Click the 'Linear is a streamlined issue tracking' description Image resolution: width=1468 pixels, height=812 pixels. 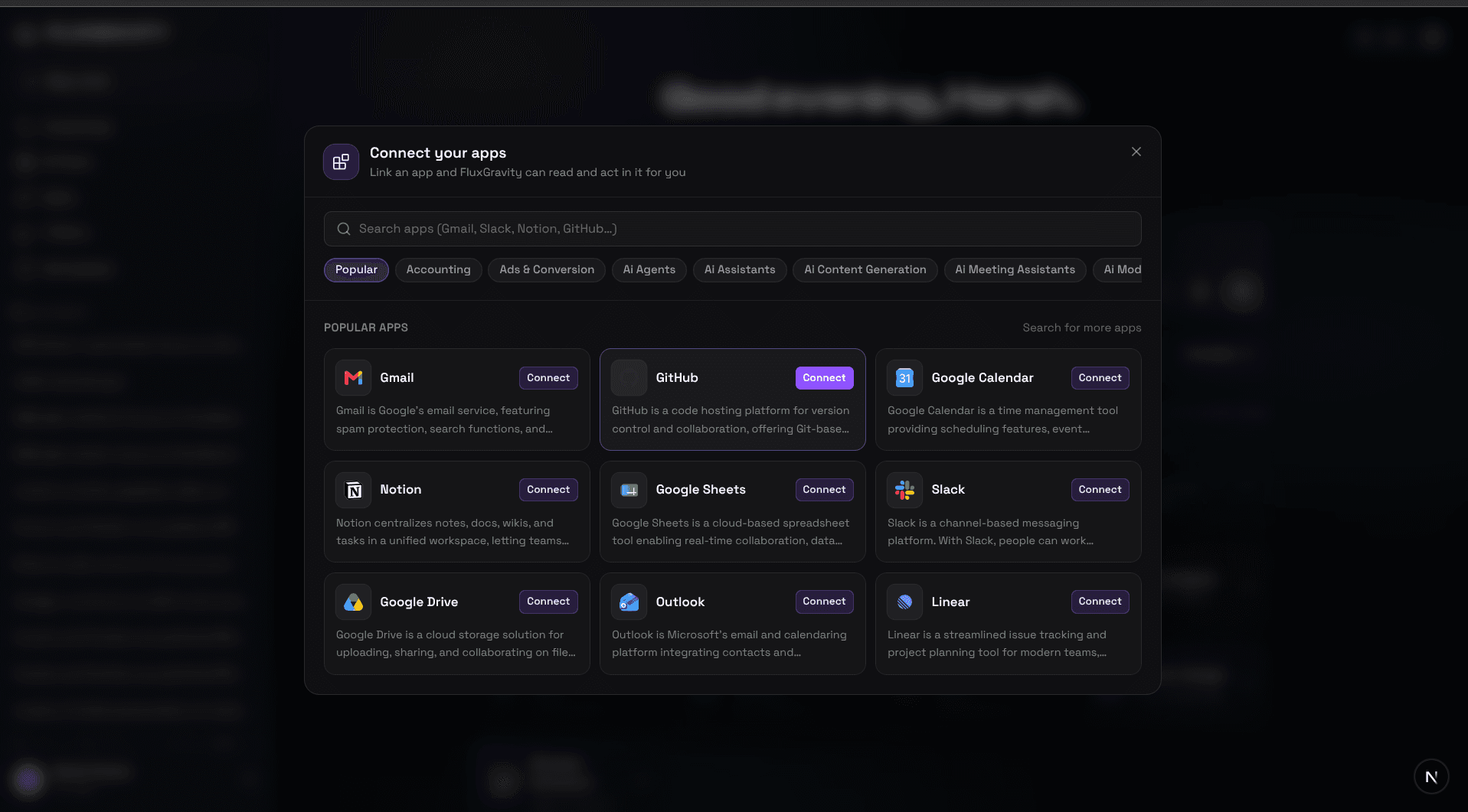(997, 644)
